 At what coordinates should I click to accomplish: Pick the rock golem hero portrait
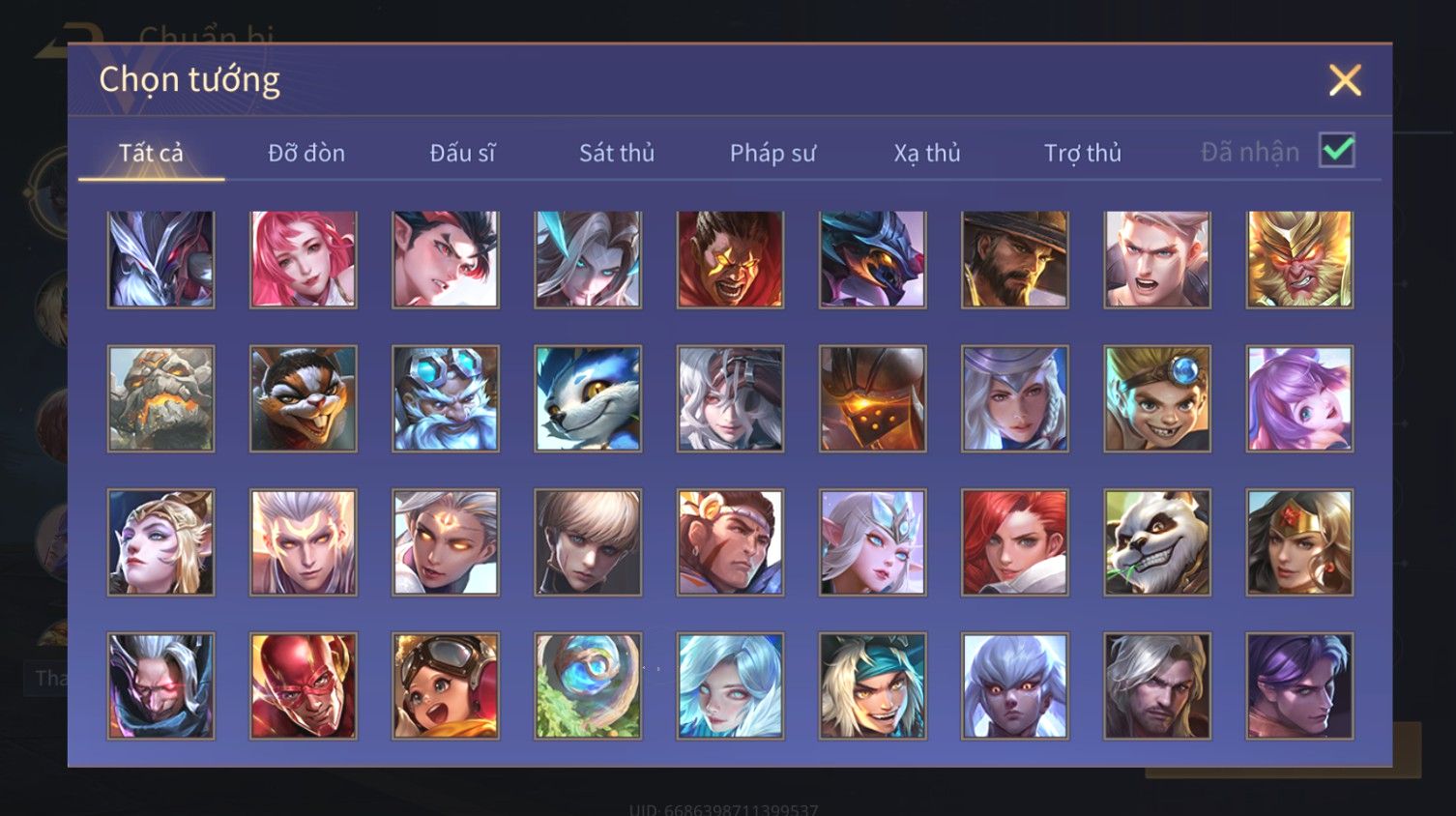pyautogui.click(x=160, y=398)
